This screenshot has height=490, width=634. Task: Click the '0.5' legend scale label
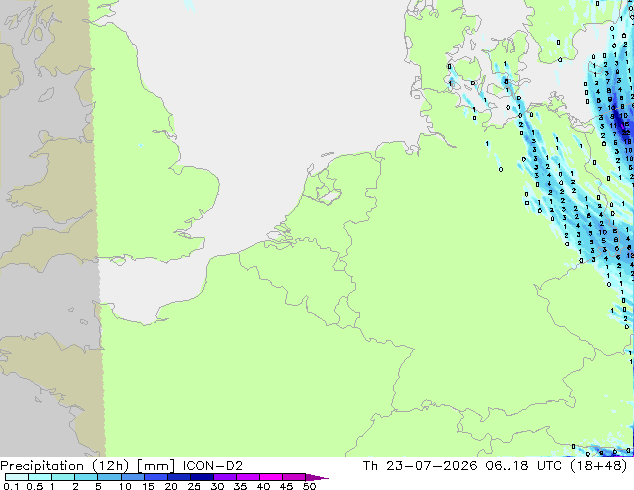(x=35, y=486)
